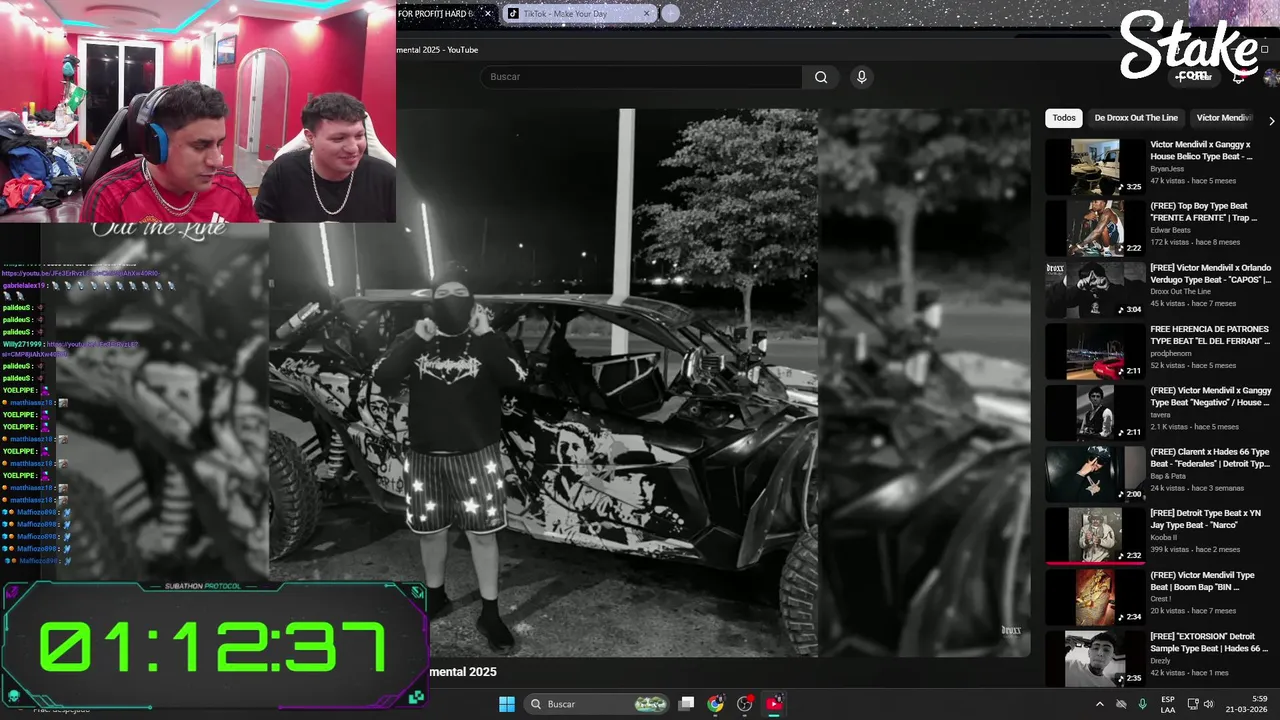The width and height of the screenshot is (1280, 720).
Task: Click the 'Bap & Pata' channel name
Action: (x=1167, y=476)
